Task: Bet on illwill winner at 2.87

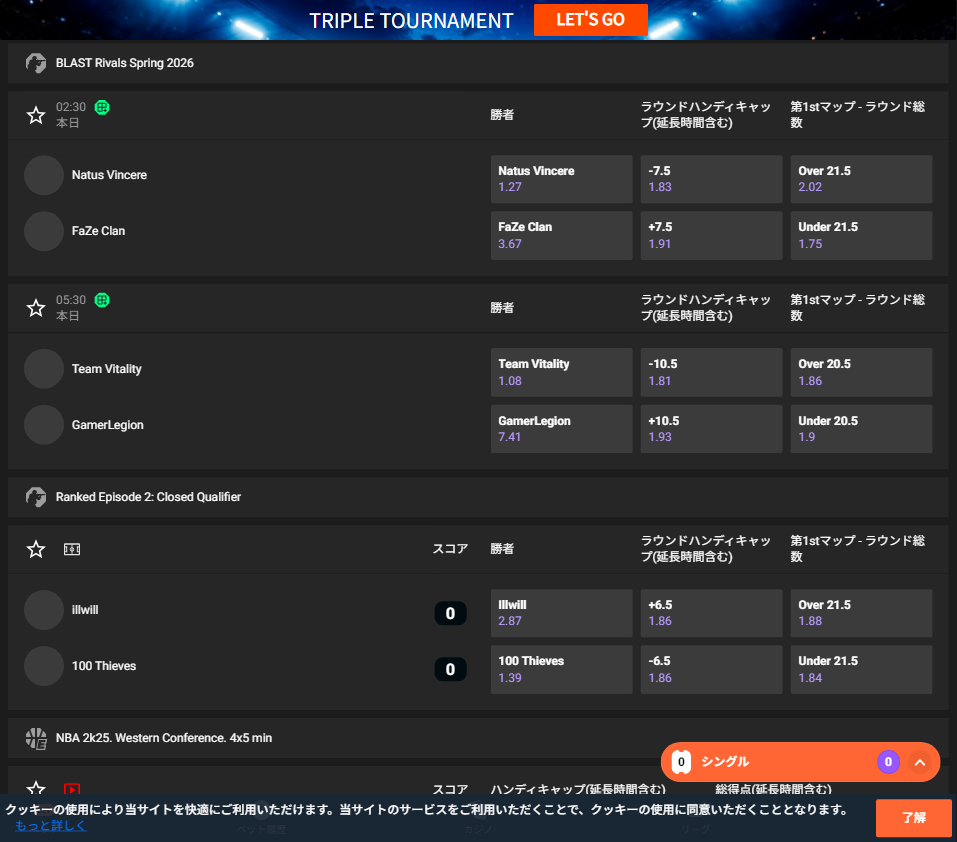Action: click(x=562, y=613)
